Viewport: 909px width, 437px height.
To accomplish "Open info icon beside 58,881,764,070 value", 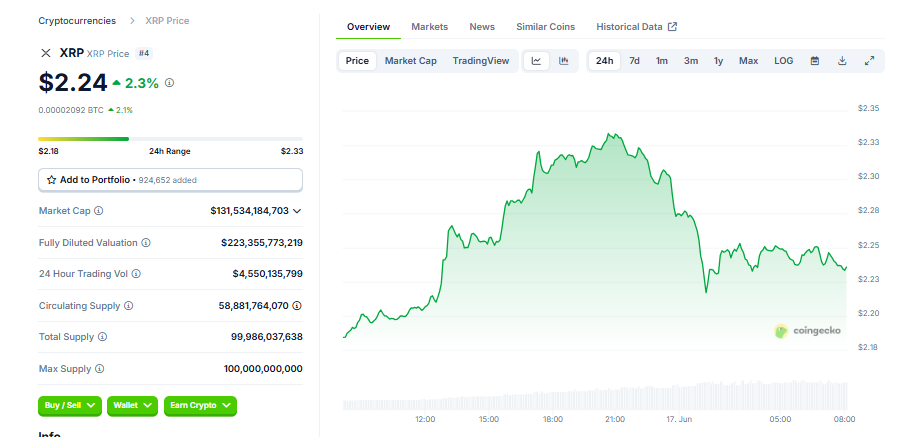I will (x=297, y=305).
